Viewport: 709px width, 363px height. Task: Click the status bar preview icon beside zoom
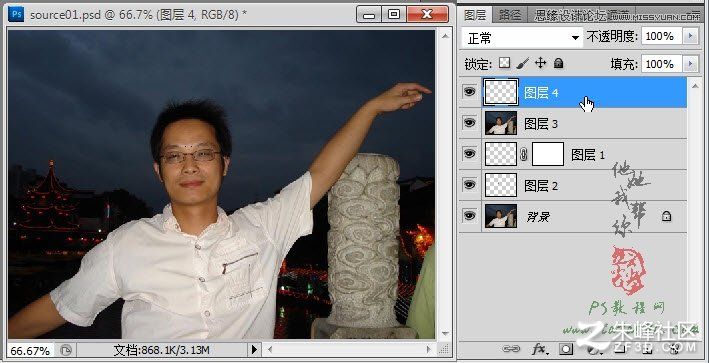click(x=66, y=349)
